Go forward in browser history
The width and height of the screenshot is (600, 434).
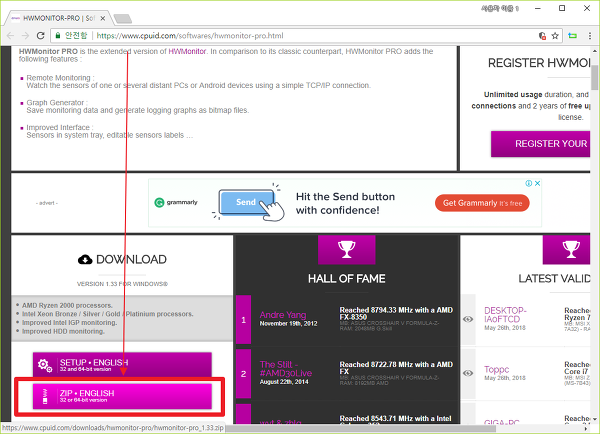pyautogui.click(x=25, y=36)
